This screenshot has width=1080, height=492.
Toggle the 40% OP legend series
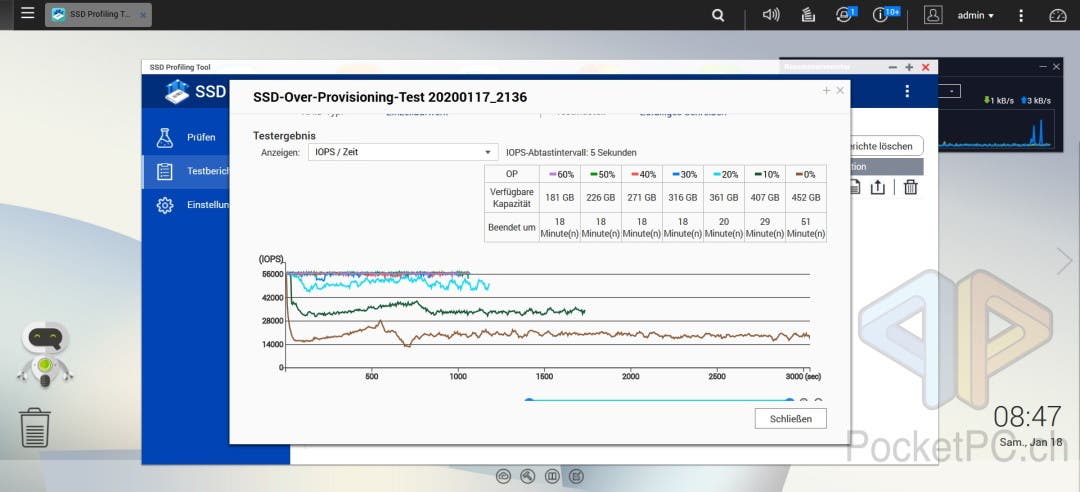642,174
